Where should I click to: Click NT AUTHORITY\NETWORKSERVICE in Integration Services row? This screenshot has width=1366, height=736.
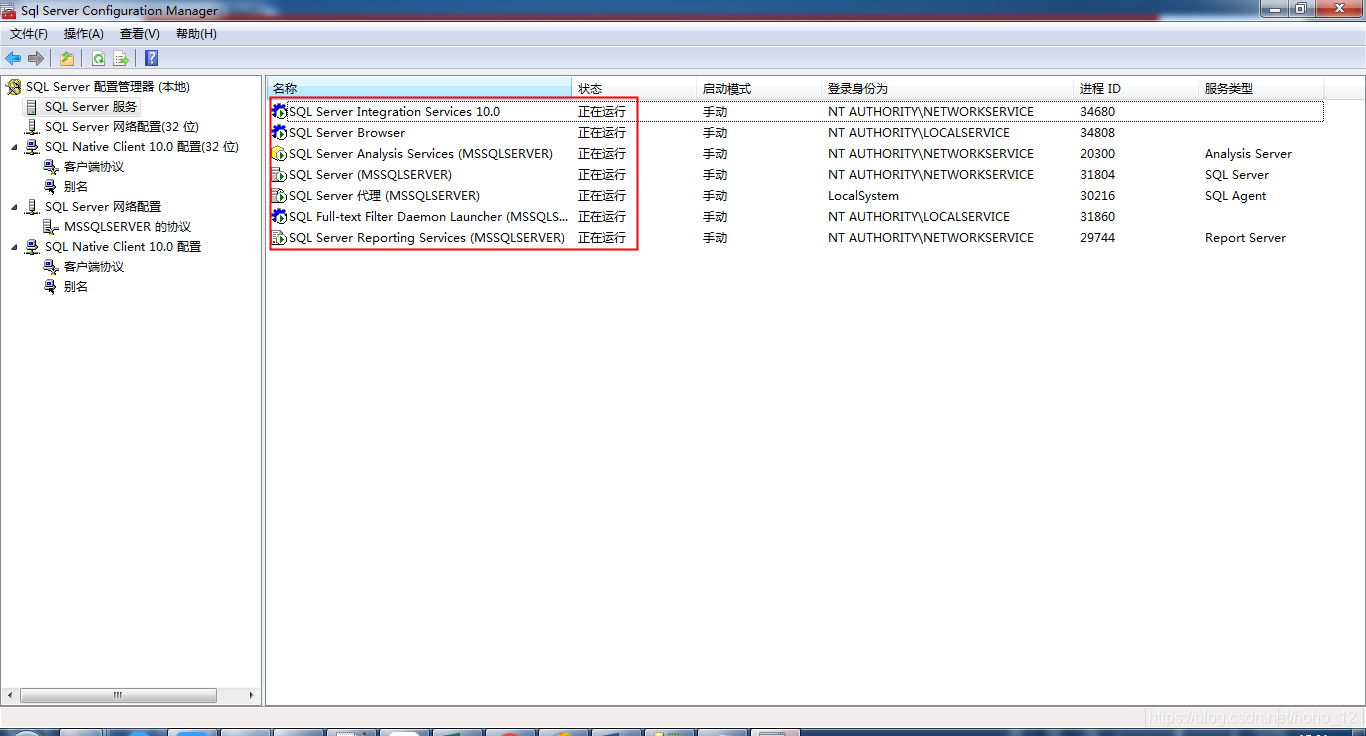[x=931, y=112]
